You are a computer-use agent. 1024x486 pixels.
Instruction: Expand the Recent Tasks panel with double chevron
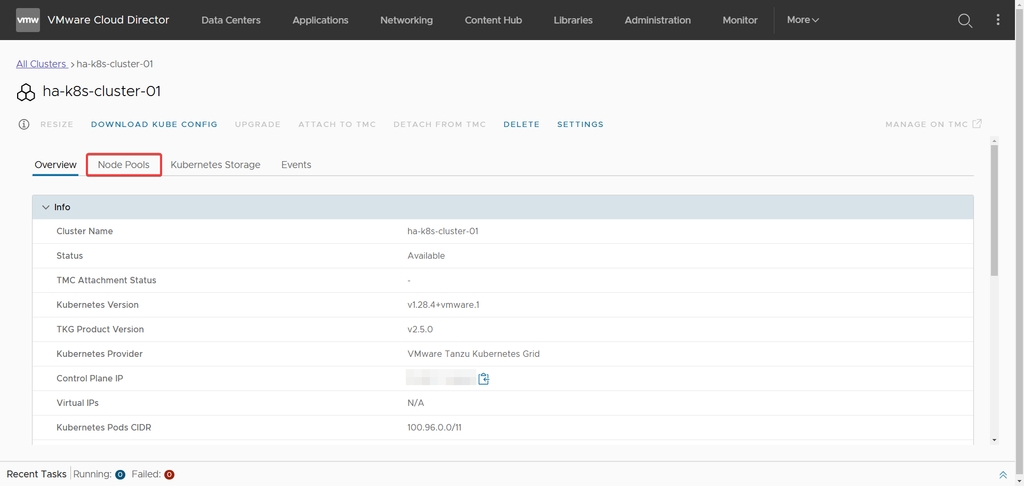[1003, 475]
